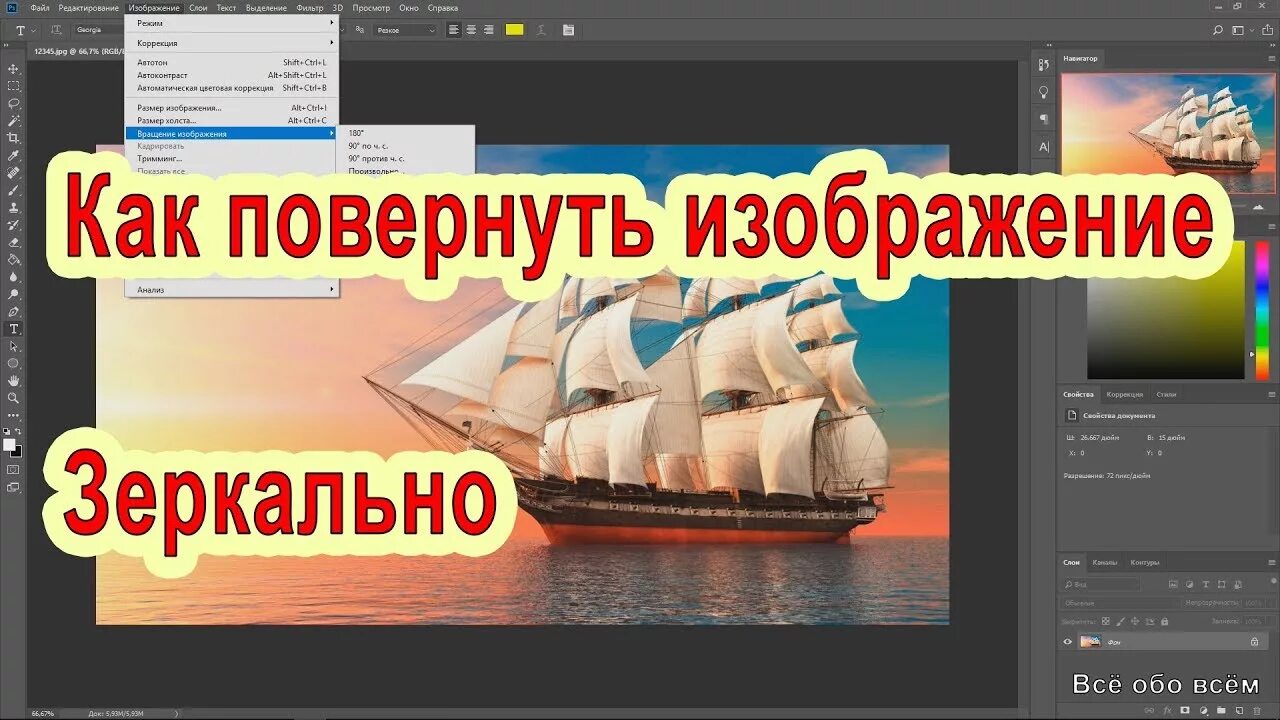The width and height of the screenshot is (1280, 720).
Task: Click the yellow text color swatch
Action: tap(514, 30)
